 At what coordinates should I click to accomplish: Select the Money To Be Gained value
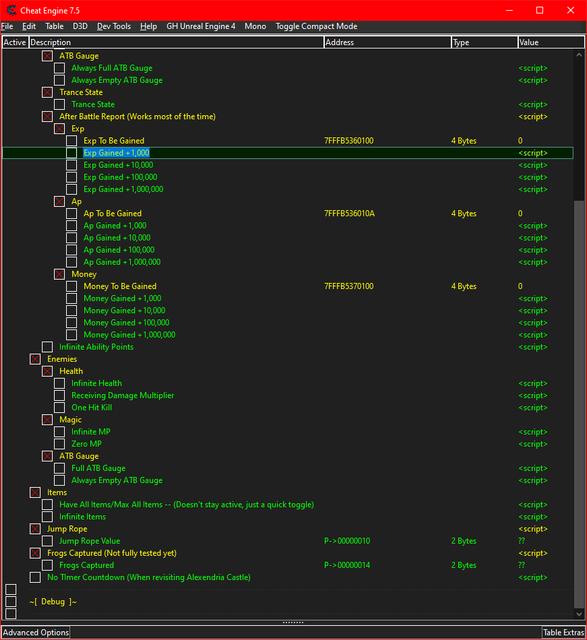[x=520, y=287]
